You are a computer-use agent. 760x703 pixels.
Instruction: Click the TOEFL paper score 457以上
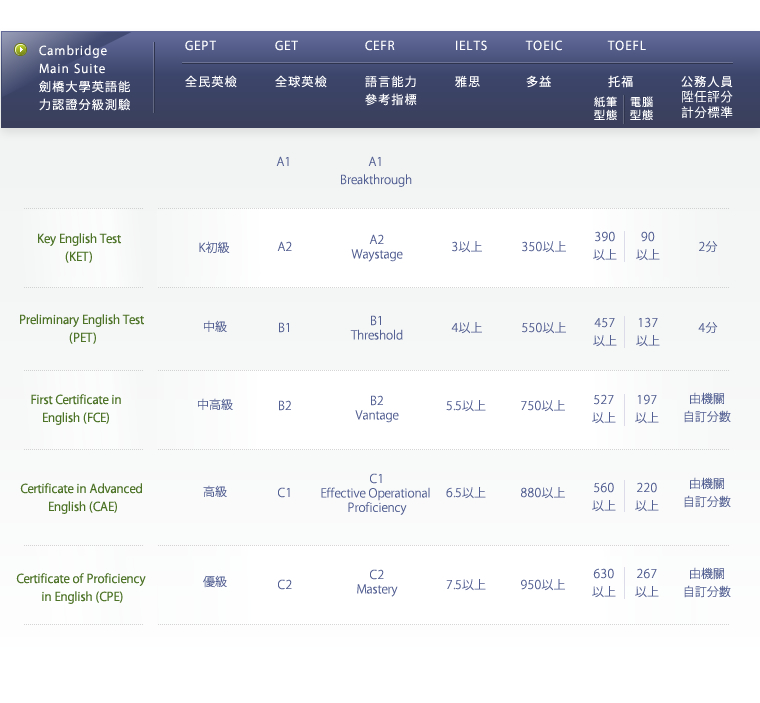point(605,332)
